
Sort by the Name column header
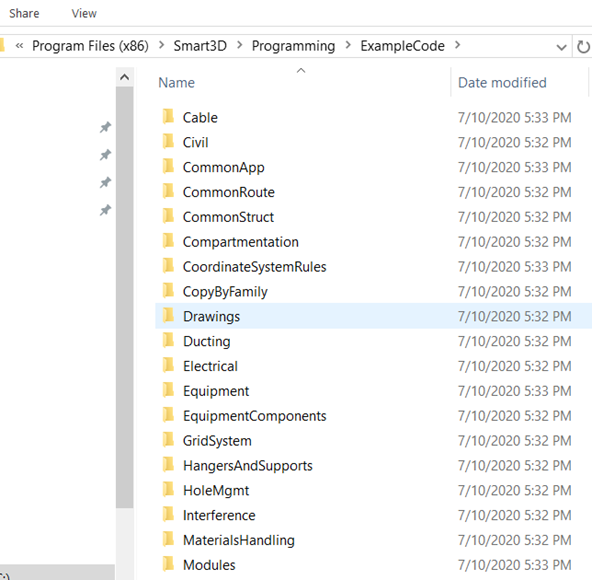(176, 83)
